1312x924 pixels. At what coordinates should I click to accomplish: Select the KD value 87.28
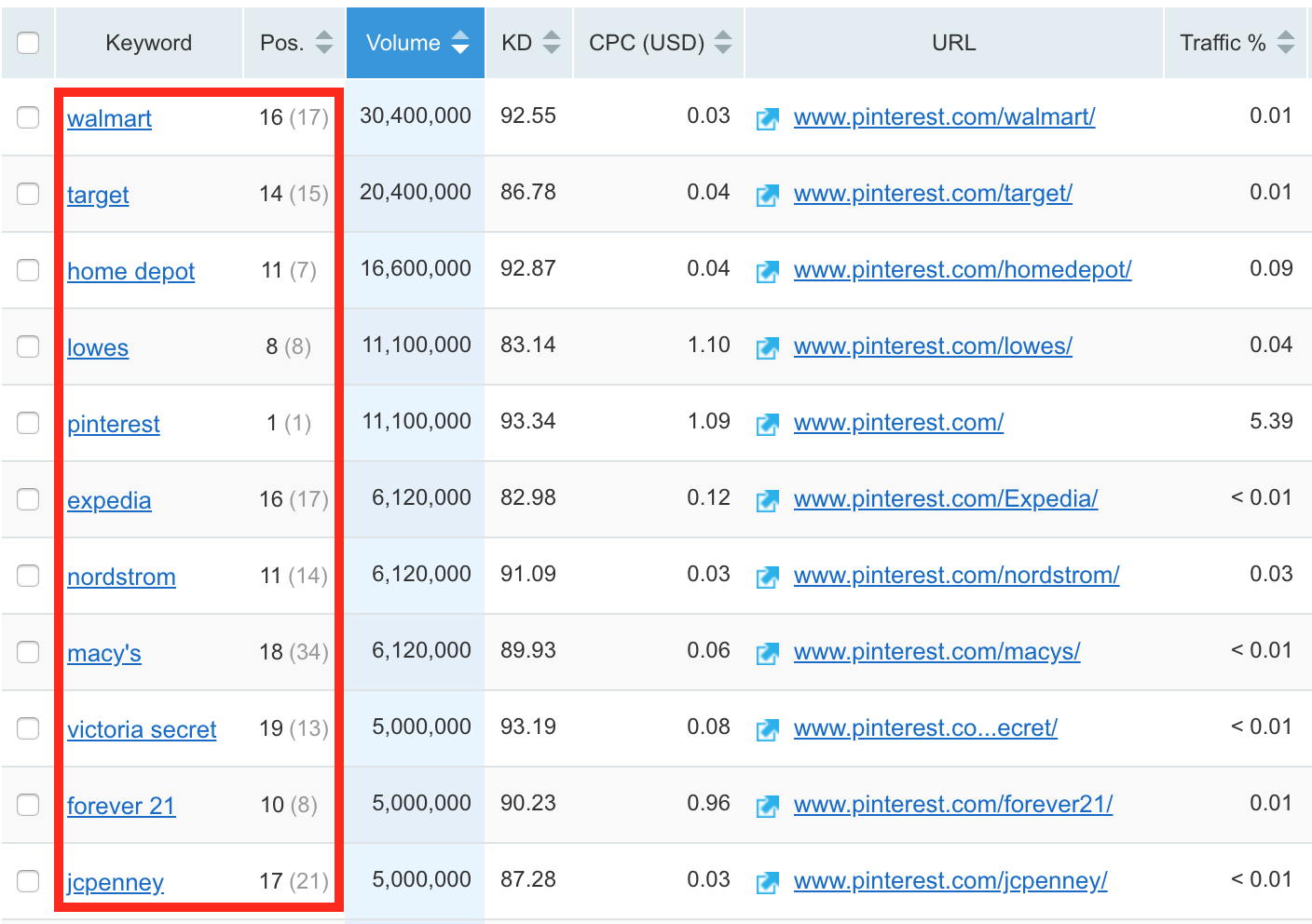pyautogui.click(x=528, y=880)
